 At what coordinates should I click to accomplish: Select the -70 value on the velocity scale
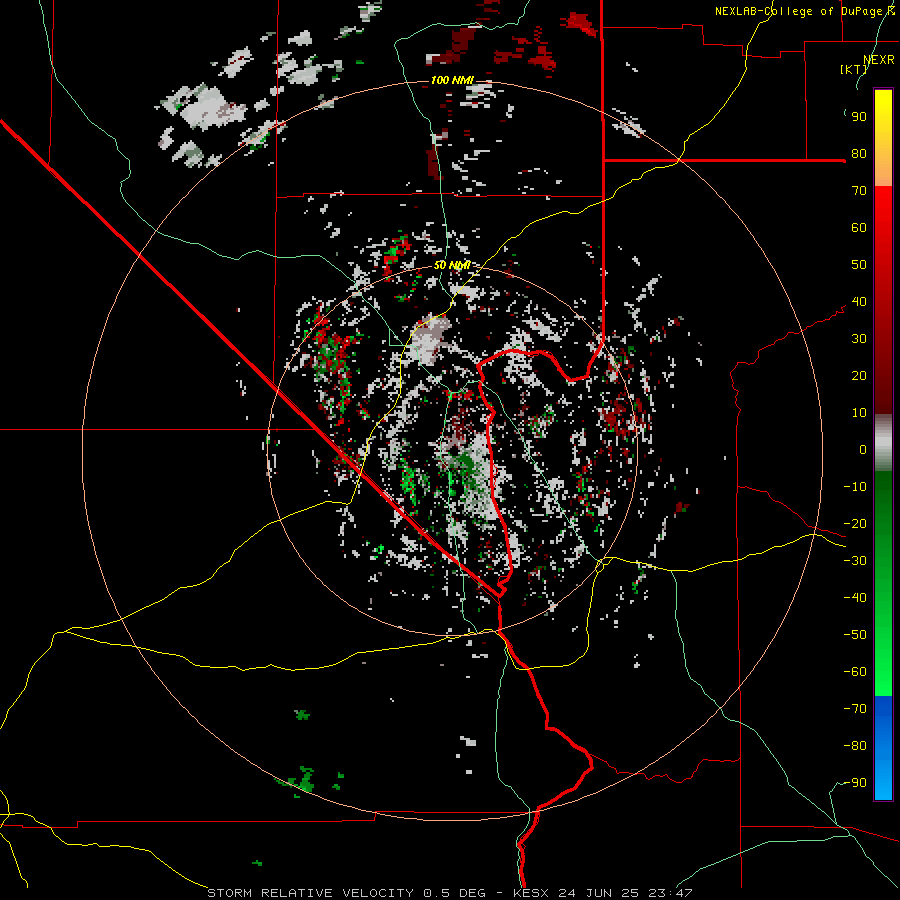click(x=855, y=709)
